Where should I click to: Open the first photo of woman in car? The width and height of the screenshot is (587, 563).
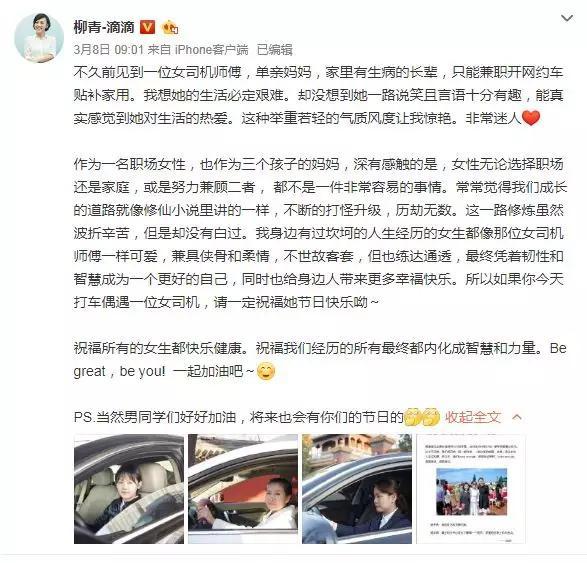point(129,489)
